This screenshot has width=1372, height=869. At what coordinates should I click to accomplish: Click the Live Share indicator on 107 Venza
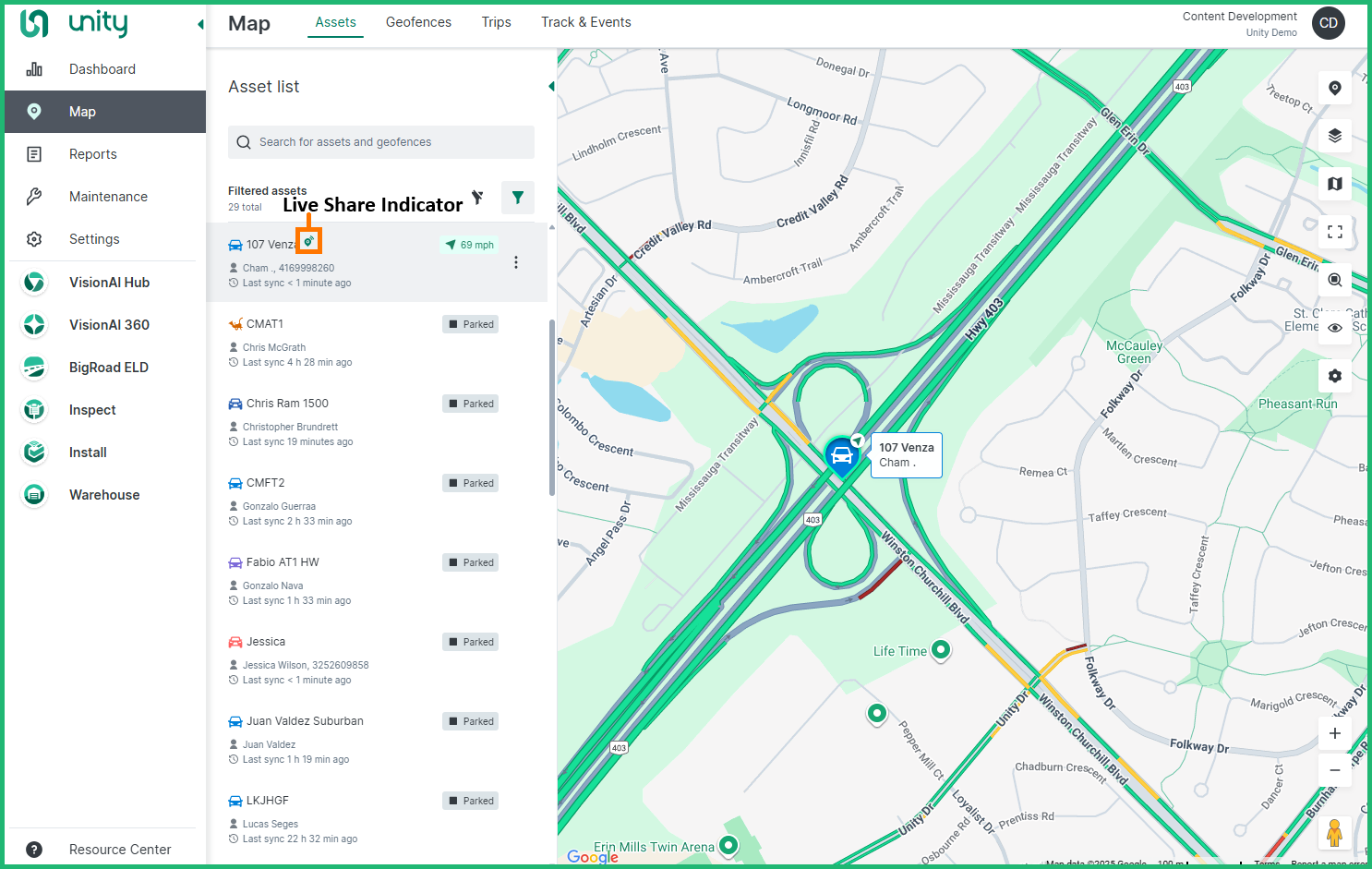[309, 241]
